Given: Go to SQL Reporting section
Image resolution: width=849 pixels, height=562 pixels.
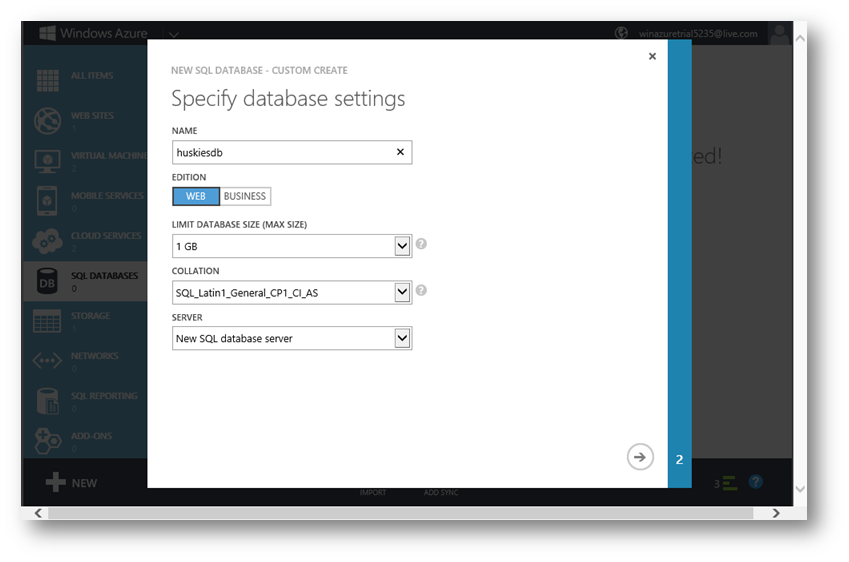Looking at the screenshot, I should pyautogui.click(x=104, y=396).
